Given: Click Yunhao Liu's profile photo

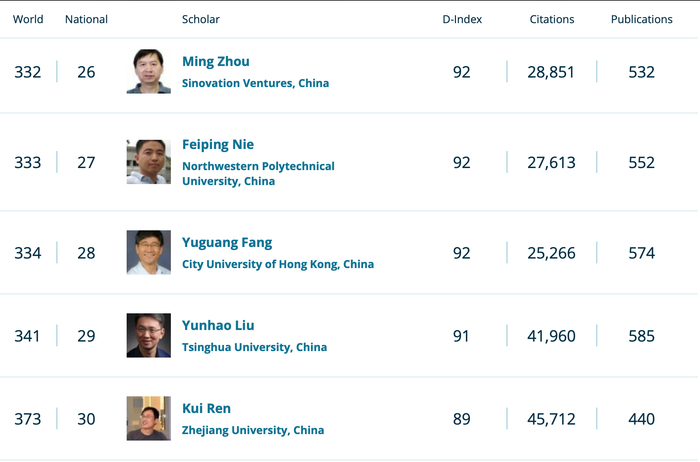Looking at the screenshot, I should pyautogui.click(x=148, y=336).
